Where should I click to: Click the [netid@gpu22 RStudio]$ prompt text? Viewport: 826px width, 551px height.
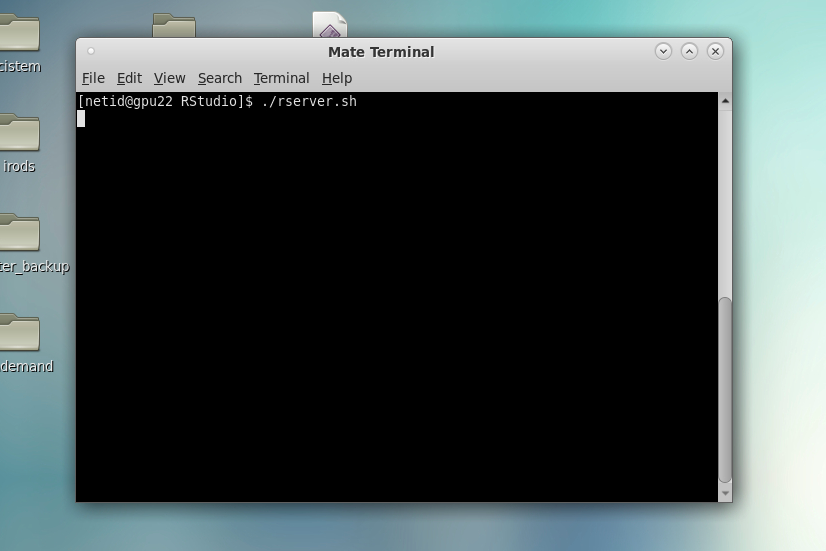click(165, 101)
